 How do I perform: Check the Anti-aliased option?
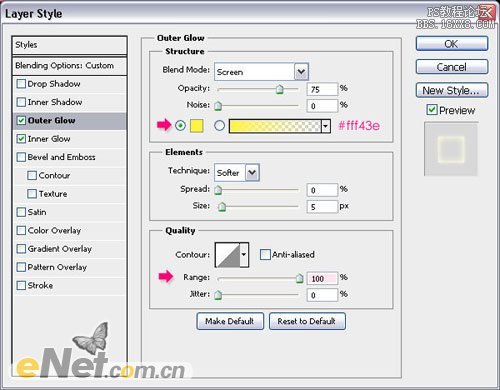click(x=265, y=255)
